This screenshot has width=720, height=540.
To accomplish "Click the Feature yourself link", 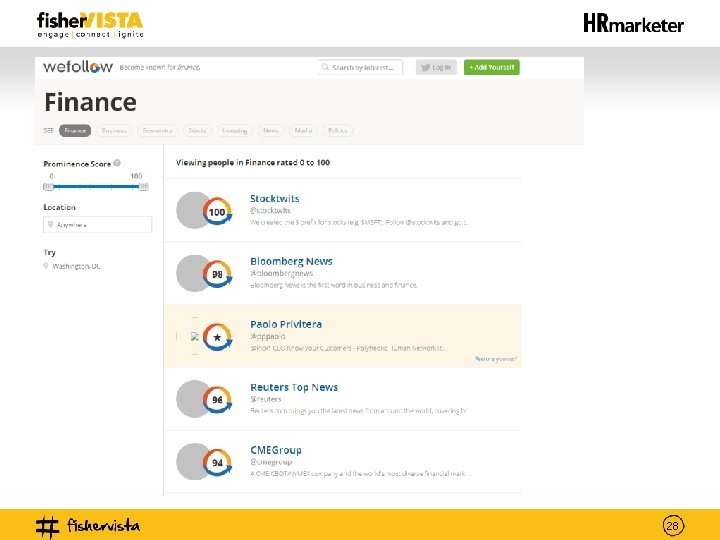I will [496, 359].
